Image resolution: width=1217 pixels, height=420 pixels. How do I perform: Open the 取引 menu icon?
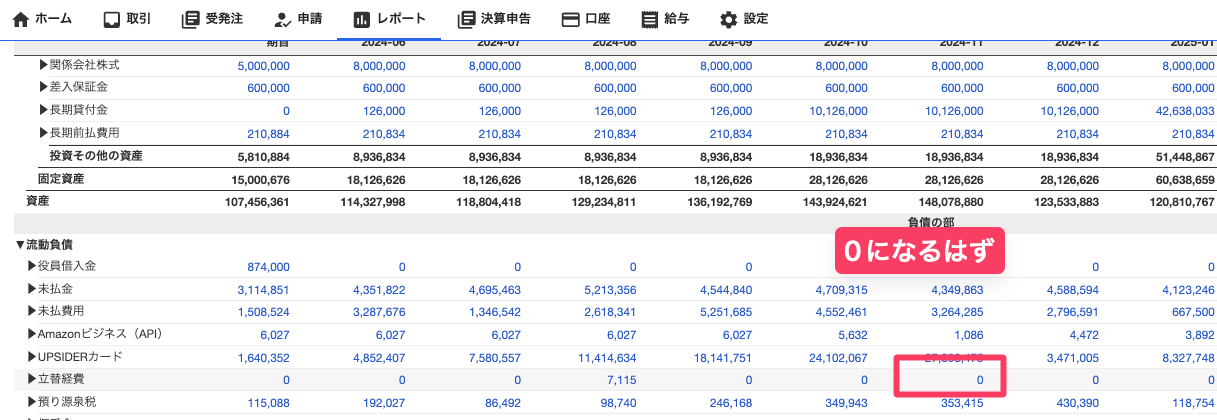point(112,19)
